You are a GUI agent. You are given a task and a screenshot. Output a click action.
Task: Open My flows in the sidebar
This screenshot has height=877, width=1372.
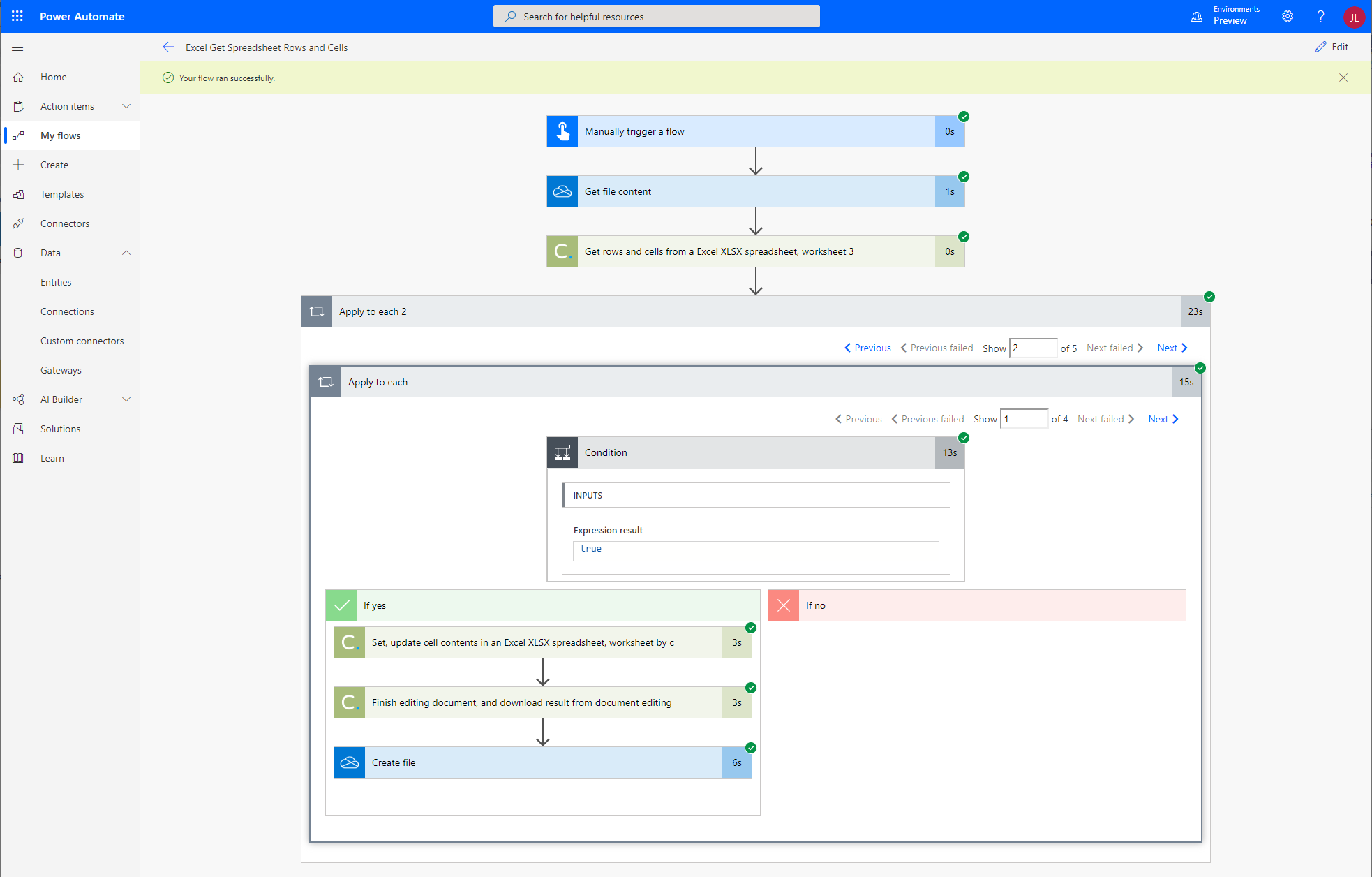[x=60, y=135]
